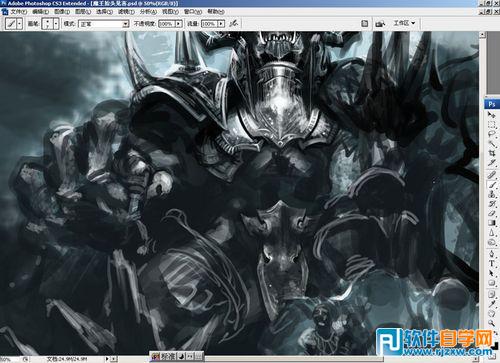Select the Zoom magnifier tool
This screenshot has width=500, height=363.
pyautogui.click(x=492, y=323)
